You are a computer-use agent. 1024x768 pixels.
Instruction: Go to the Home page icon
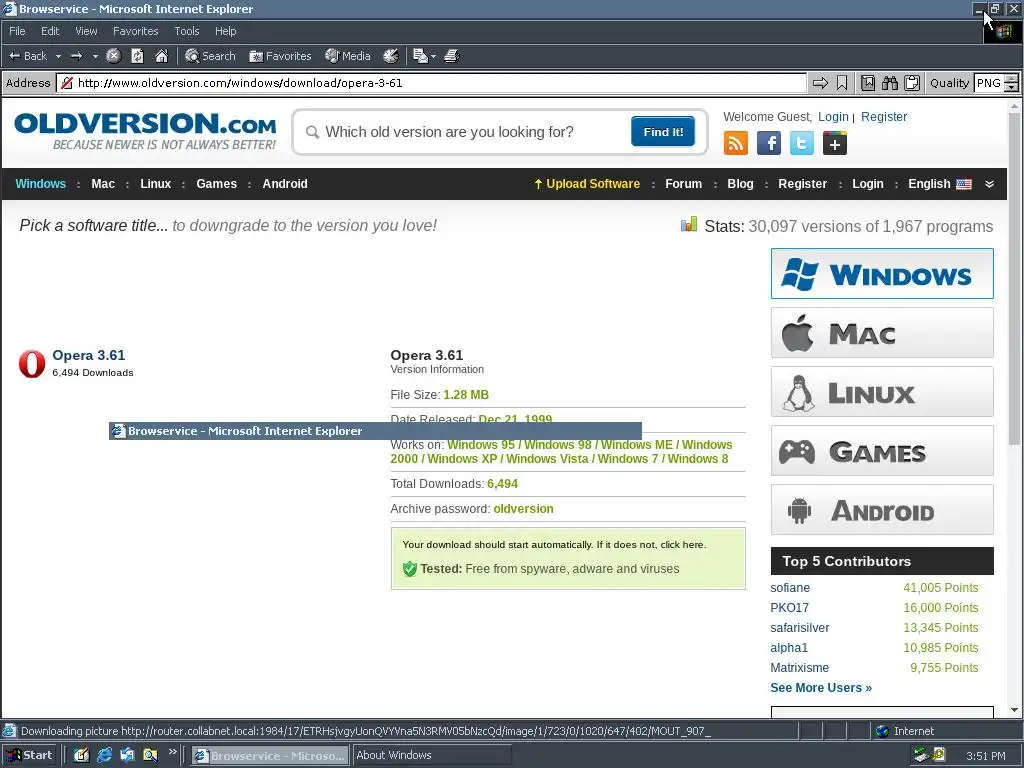(161, 56)
